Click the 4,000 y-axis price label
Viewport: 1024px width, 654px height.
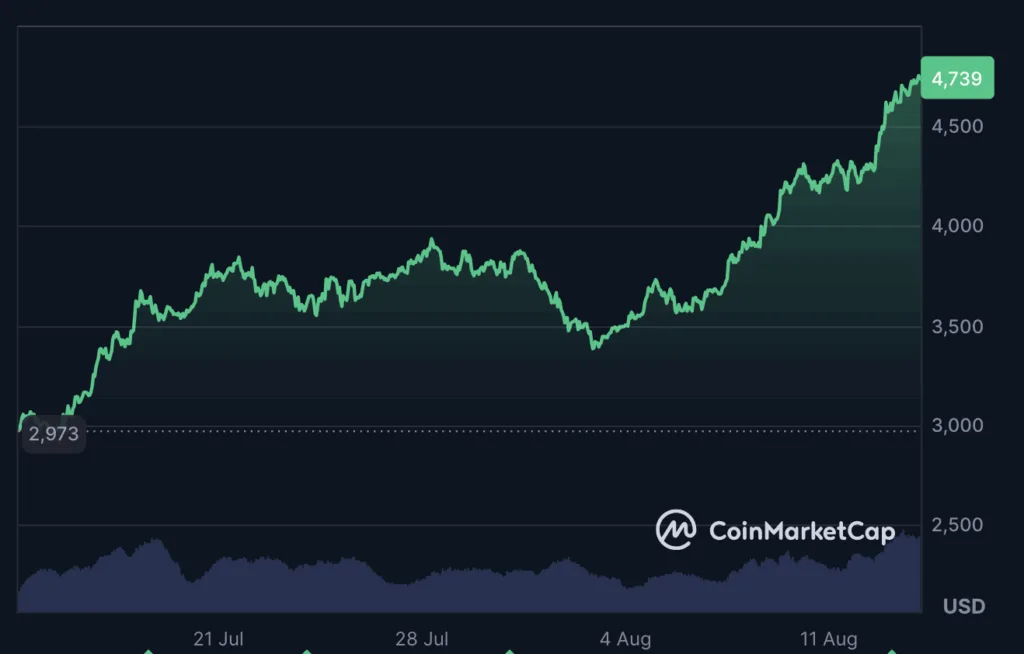(958, 226)
